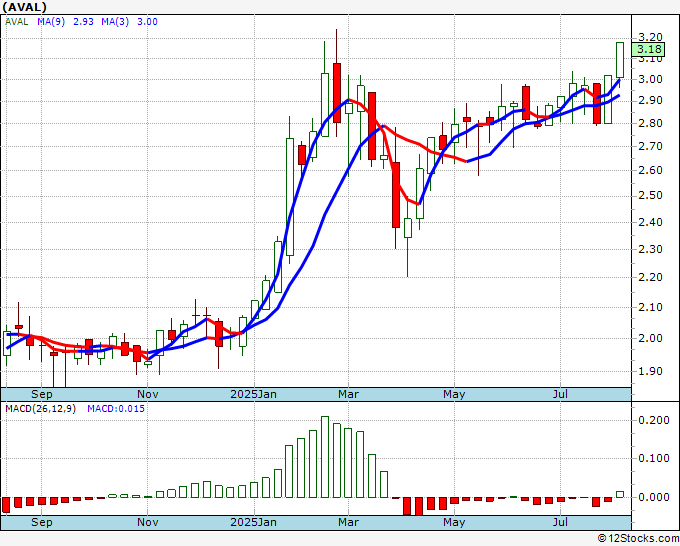This screenshot has height=546, width=680.
Task: Click the 2.30 price axis label
Action: click(651, 249)
